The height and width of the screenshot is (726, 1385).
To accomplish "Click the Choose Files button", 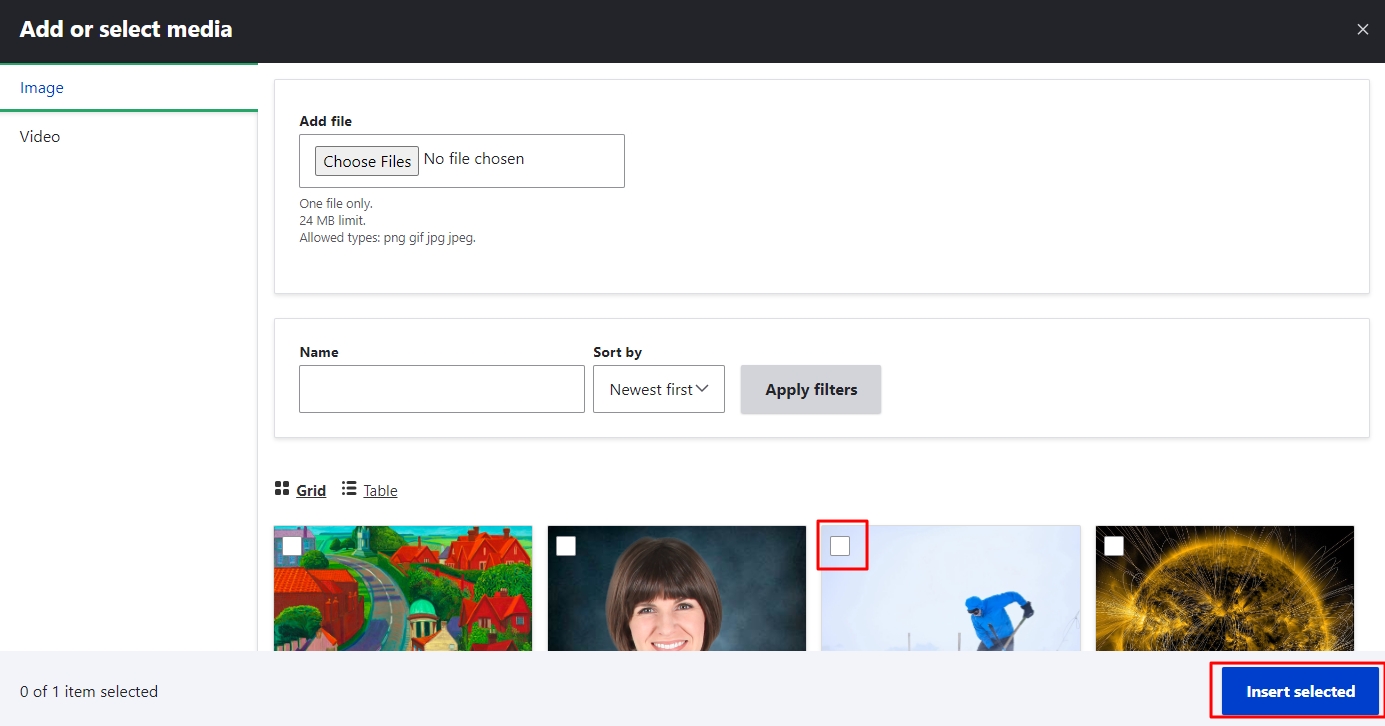I will point(367,161).
